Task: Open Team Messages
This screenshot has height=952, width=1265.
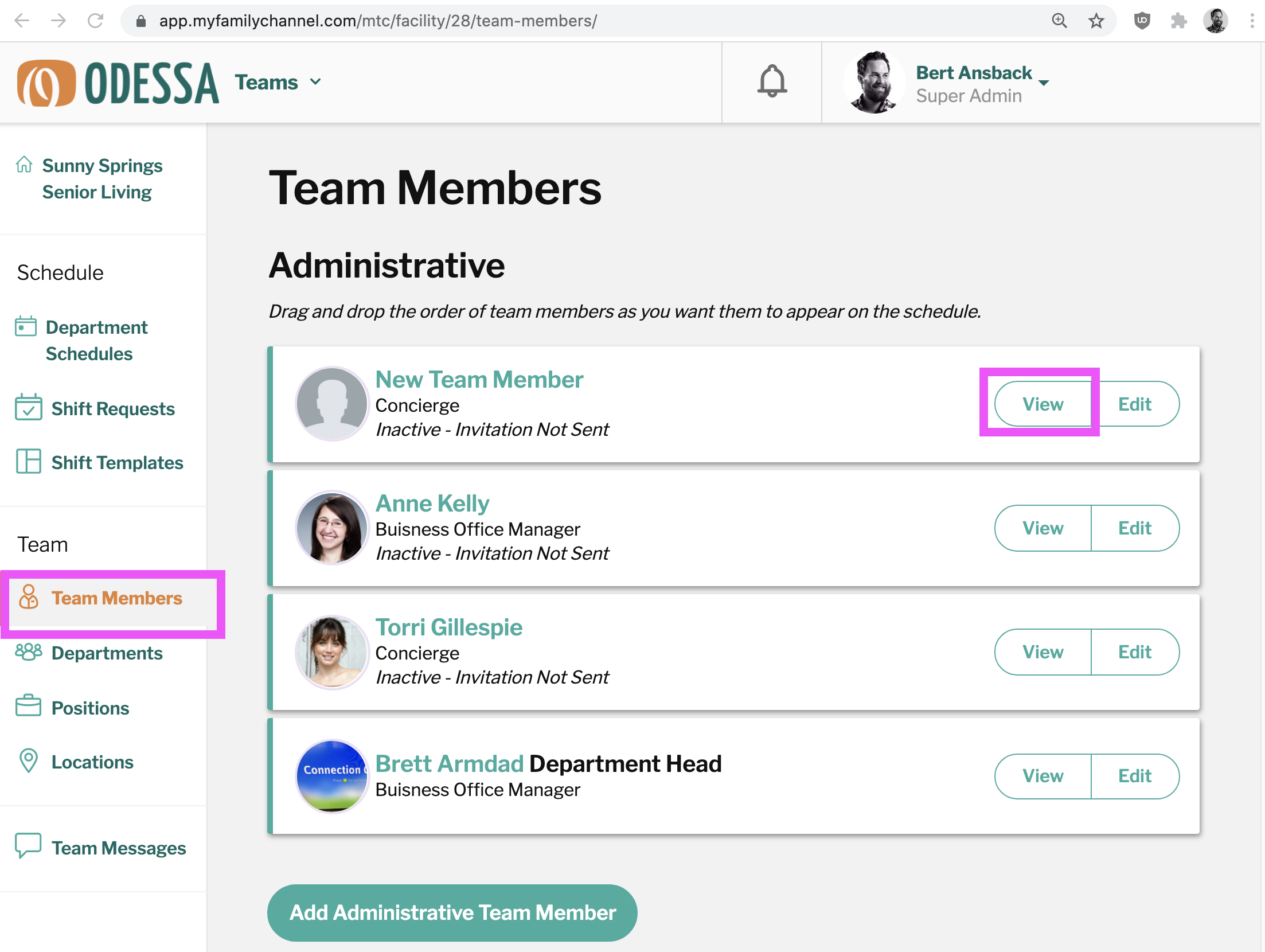Action: [119, 848]
